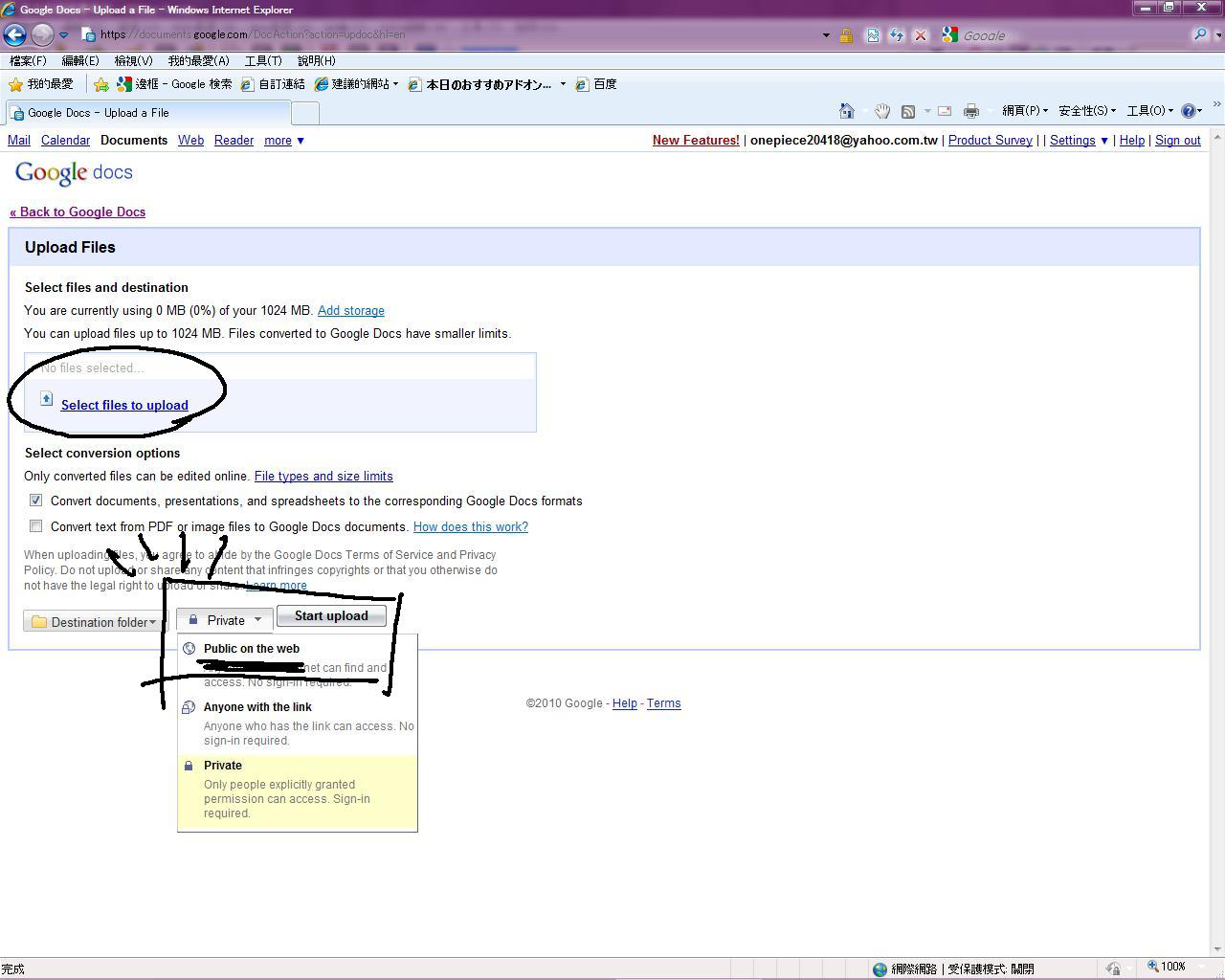Stop loading with the red X icon
Image resolution: width=1225 pixels, height=980 pixels.
pos(921,35)
